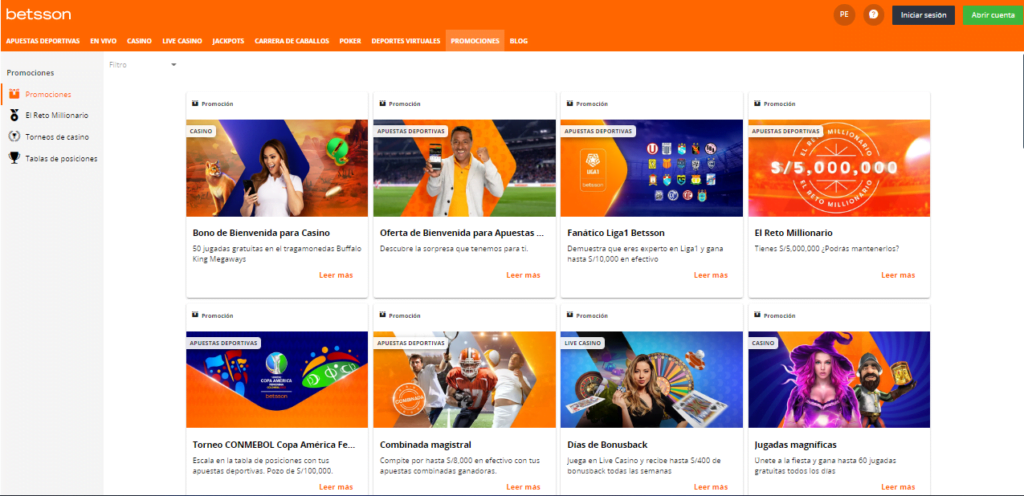The width and height of the screenshot is (1024, 496).
Task: Open the Días de Bonusback banner image
Action: pos(652,379)
